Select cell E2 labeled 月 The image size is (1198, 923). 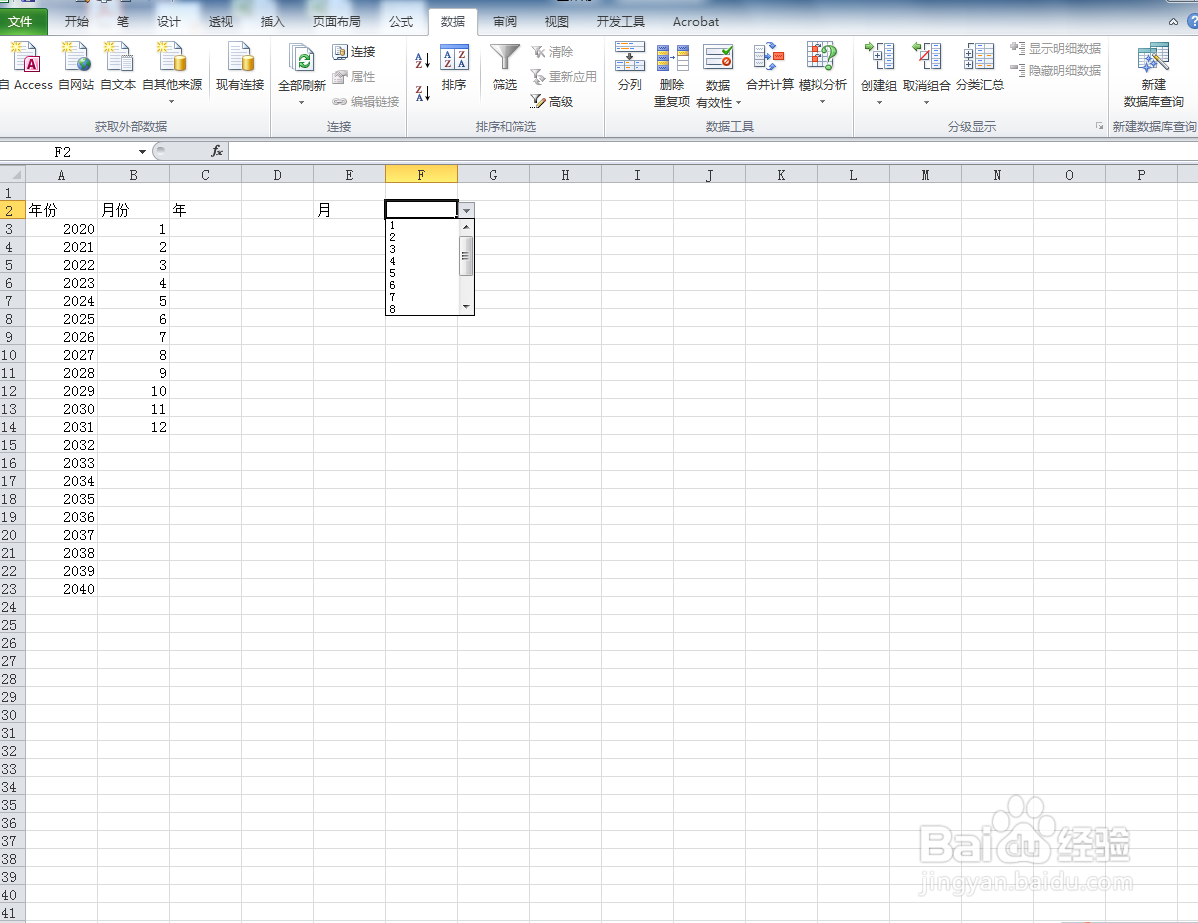(x=349, y=209)
